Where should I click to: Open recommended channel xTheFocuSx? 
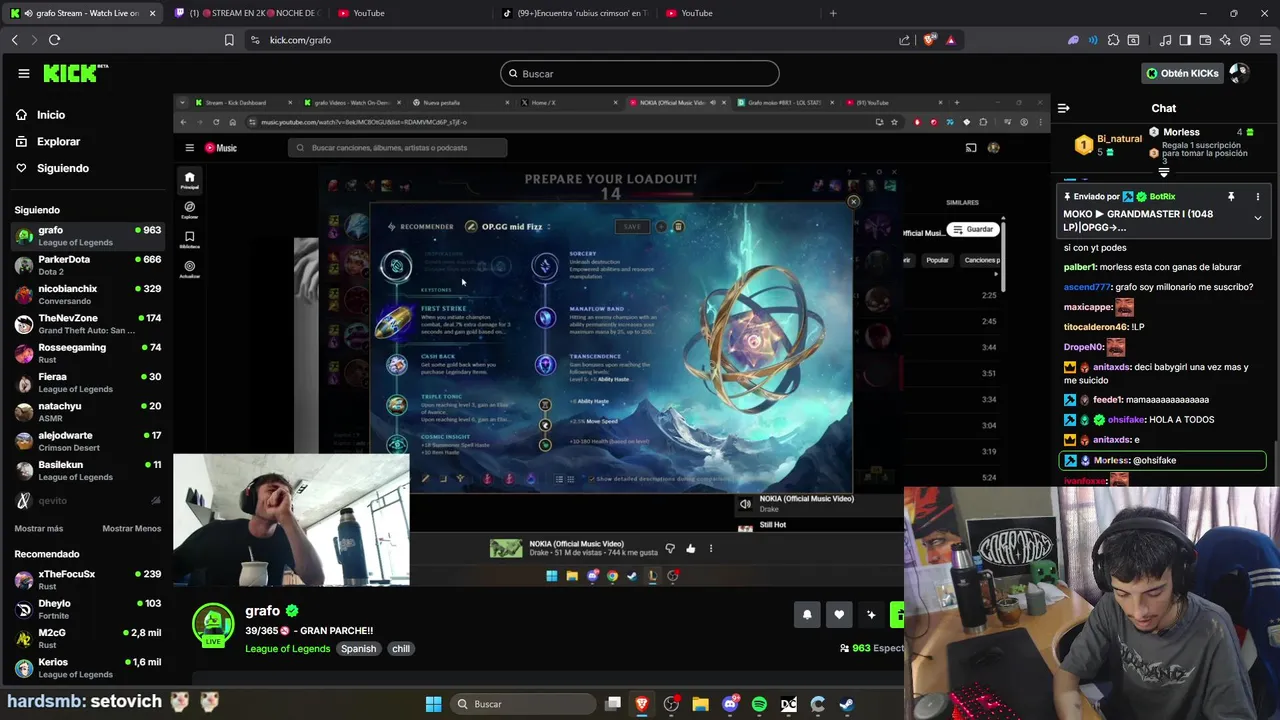tap(88, 580)
